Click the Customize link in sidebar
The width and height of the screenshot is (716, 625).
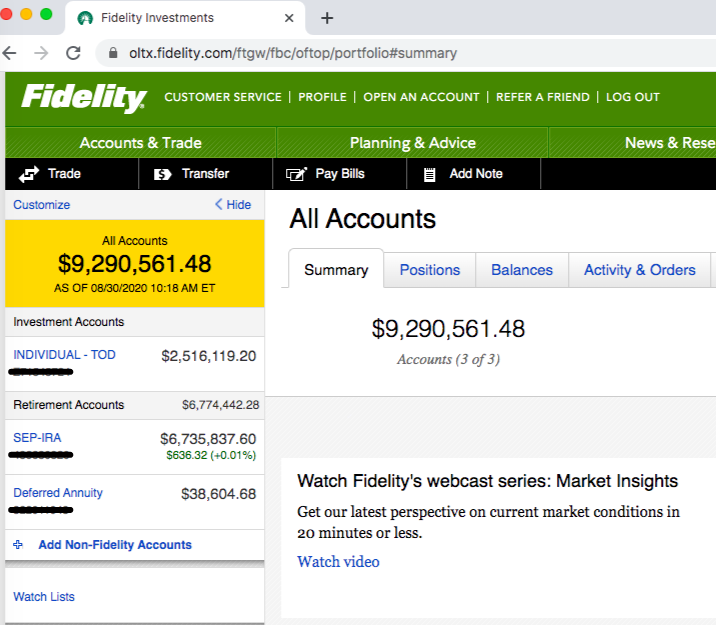click(x=42, y=205)
